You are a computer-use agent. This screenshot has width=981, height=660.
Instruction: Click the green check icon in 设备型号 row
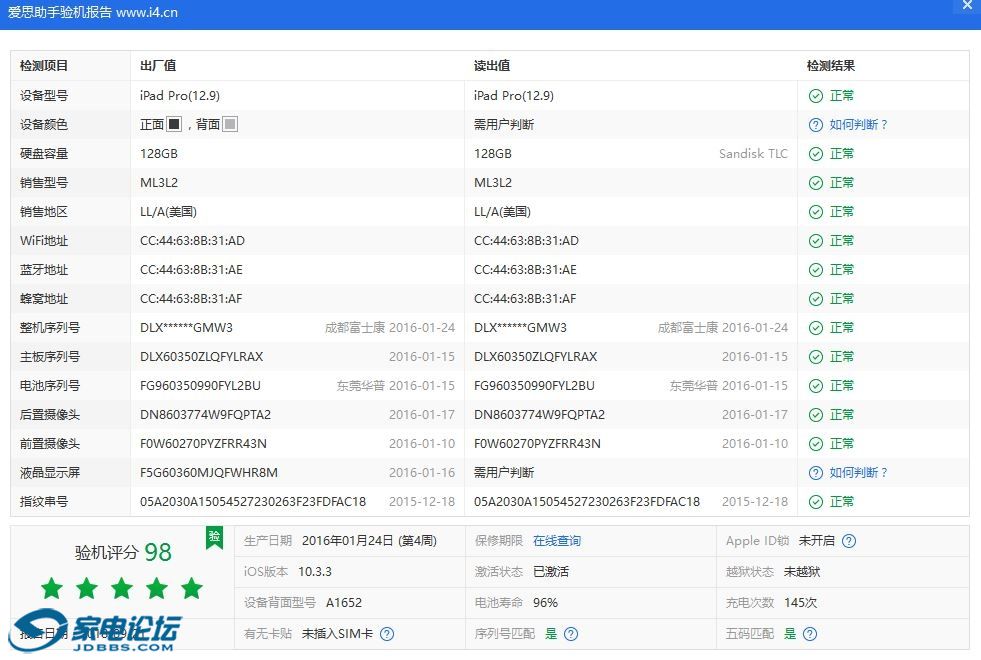click(816, 96)
